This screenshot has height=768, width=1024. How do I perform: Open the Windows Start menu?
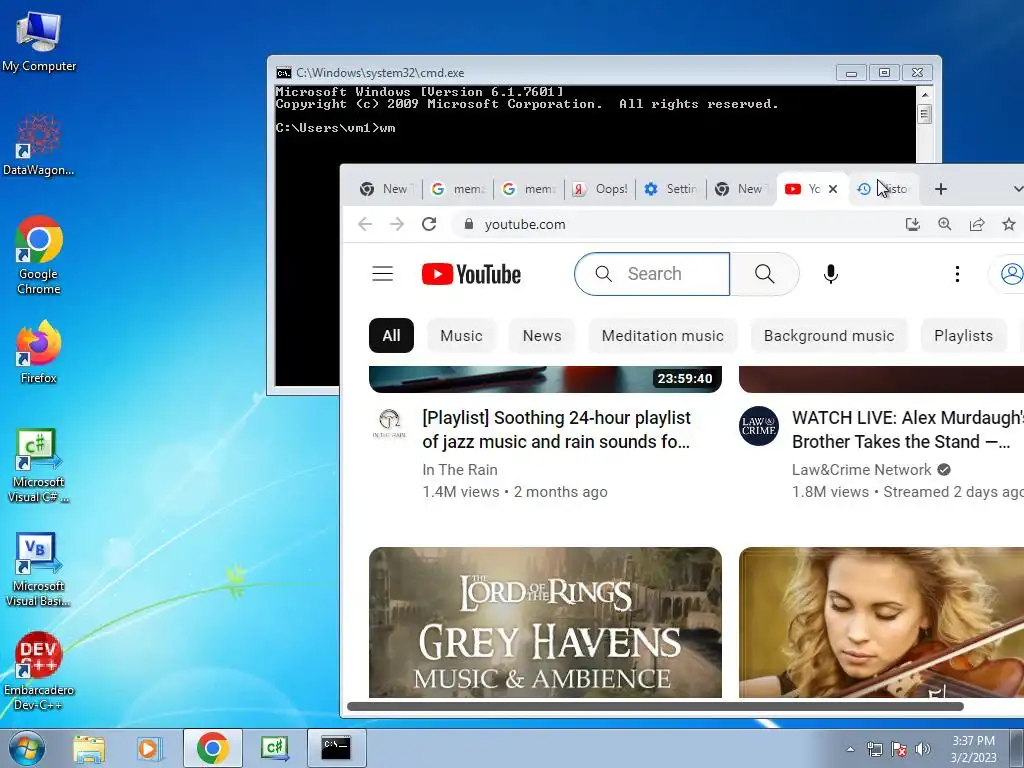(x=26, y=748)
